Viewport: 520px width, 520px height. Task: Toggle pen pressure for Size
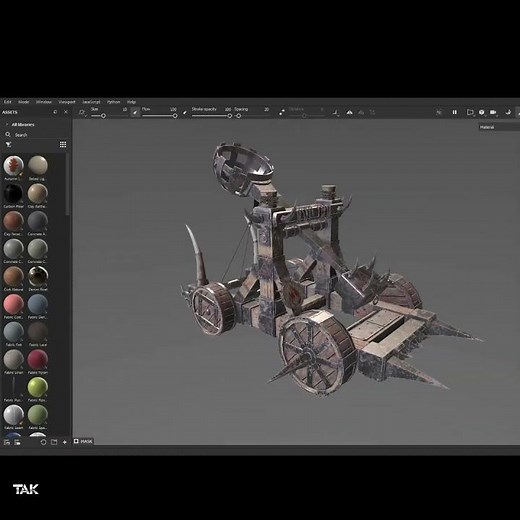tap(135, 112)
